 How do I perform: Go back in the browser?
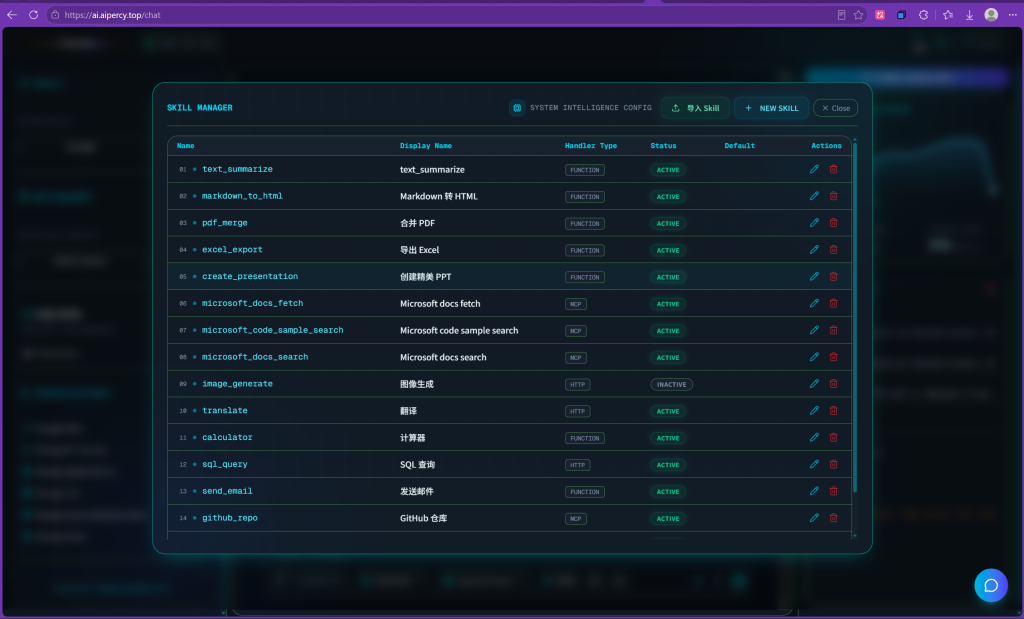pyautogui.click(x=12, y=14)
